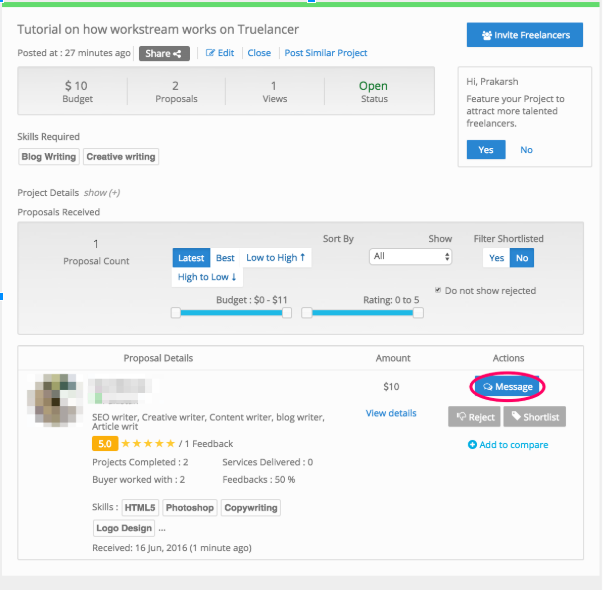Click the right handle of Budget slider
605x590 pixels.
click(x=288, y=314)
